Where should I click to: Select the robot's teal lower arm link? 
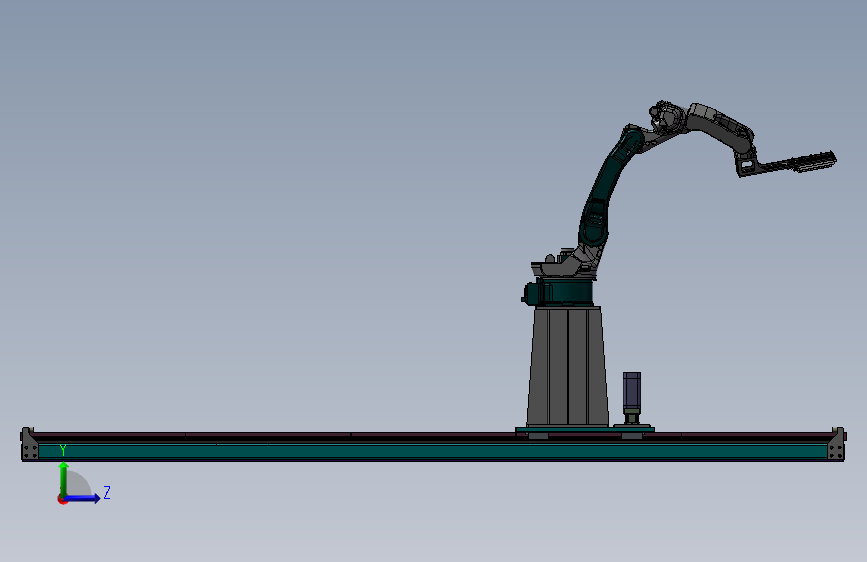click(609, 186)
